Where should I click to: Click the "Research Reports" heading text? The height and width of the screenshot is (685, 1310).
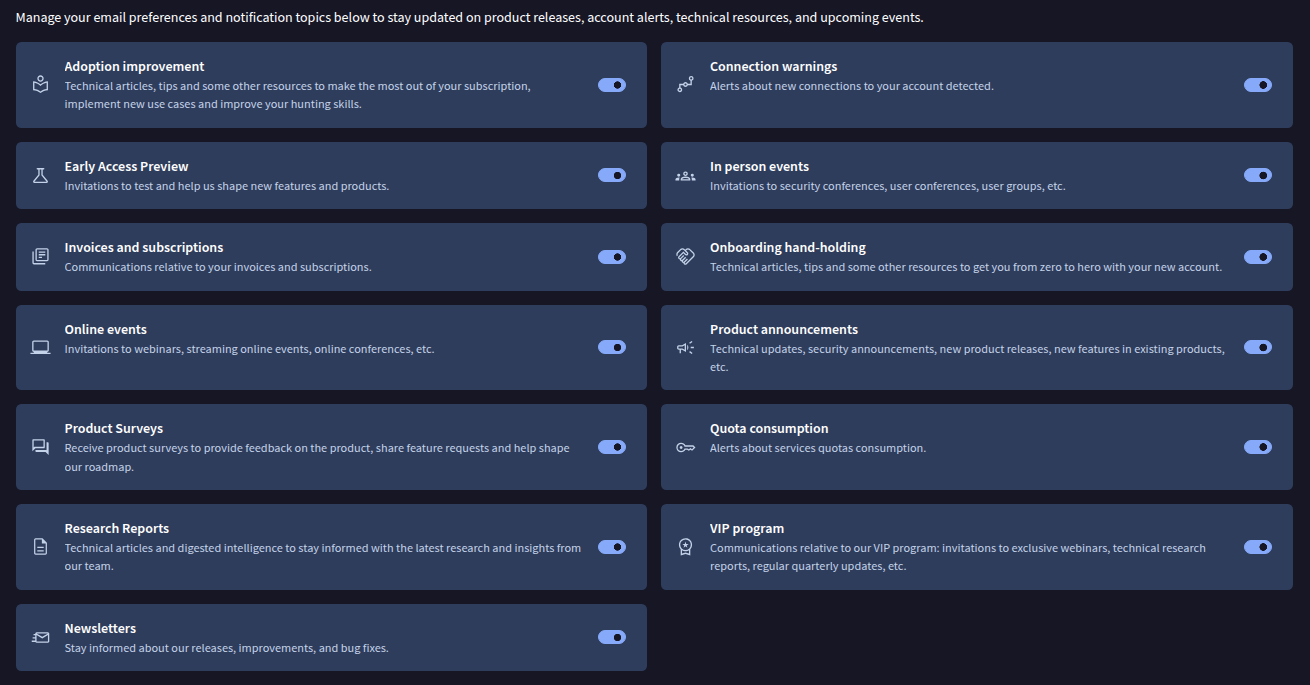click(x=117, y=528)
